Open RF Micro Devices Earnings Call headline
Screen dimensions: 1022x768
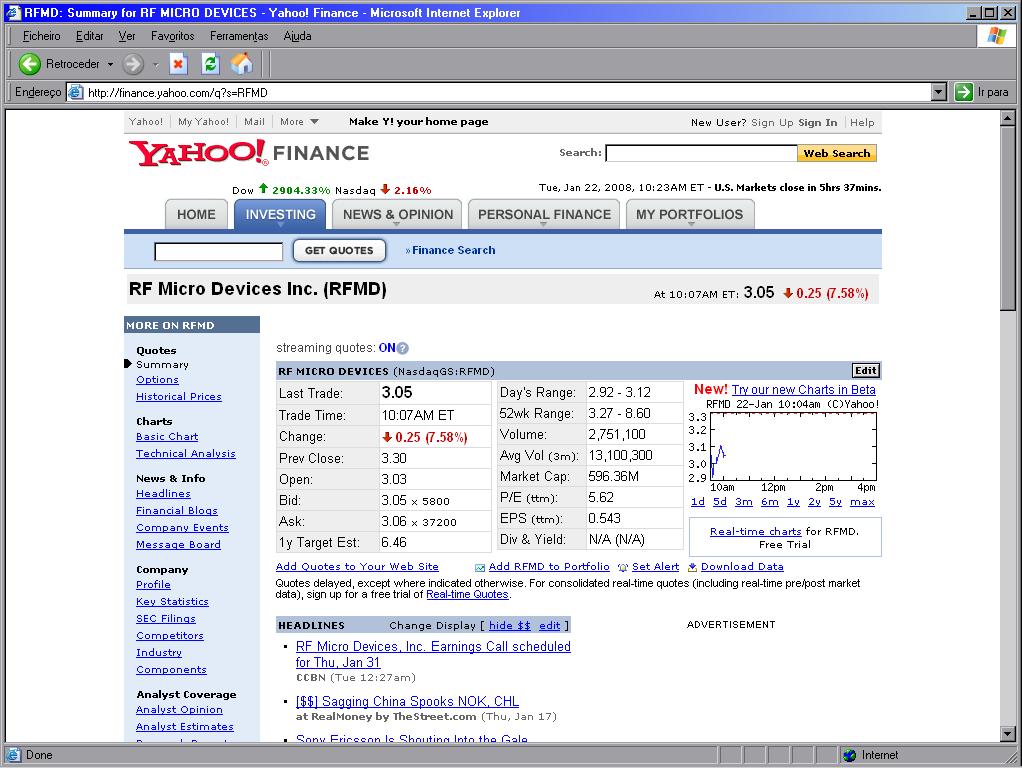433,654
